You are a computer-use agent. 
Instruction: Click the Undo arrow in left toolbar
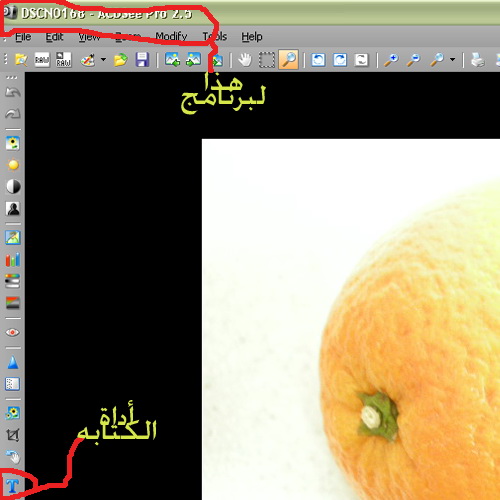pos(13,92)
